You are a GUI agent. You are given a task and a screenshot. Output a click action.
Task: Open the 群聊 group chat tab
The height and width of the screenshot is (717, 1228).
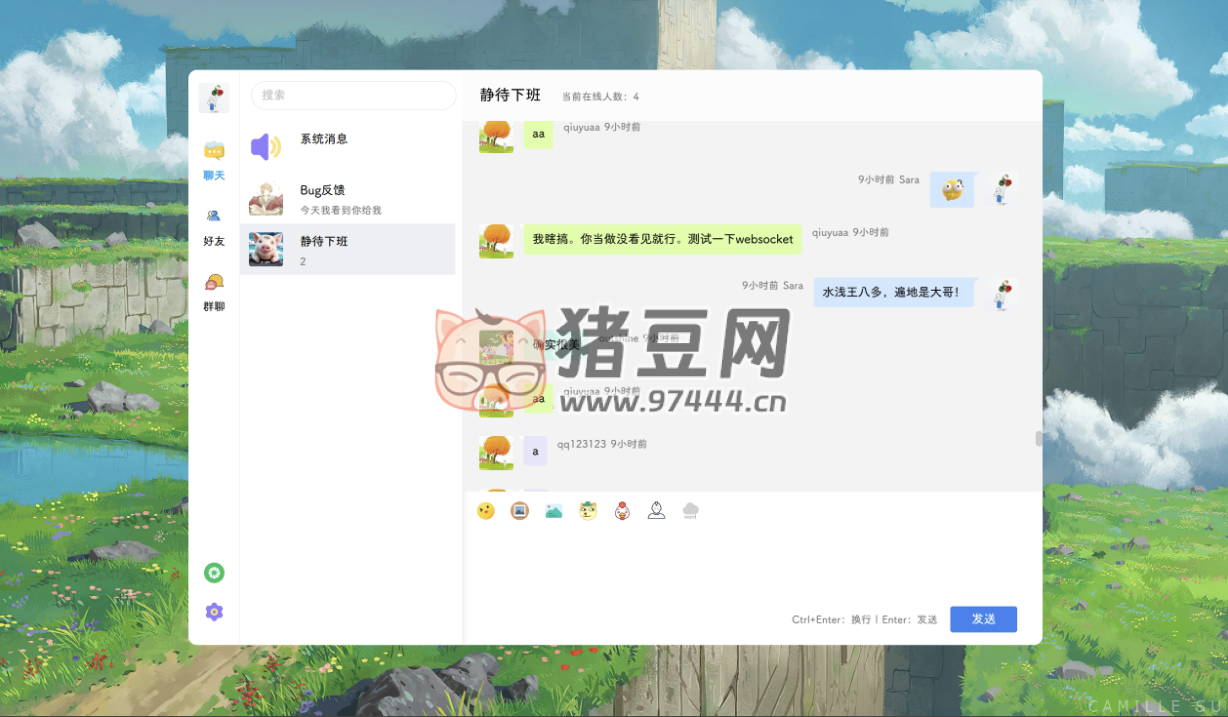click(214, 292)
